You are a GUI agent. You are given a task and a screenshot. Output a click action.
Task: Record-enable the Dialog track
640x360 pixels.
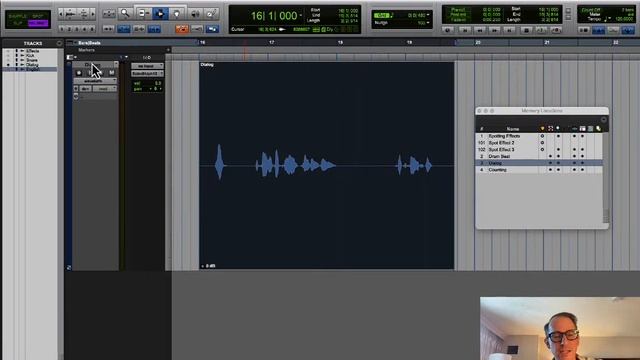click(79, 73)
